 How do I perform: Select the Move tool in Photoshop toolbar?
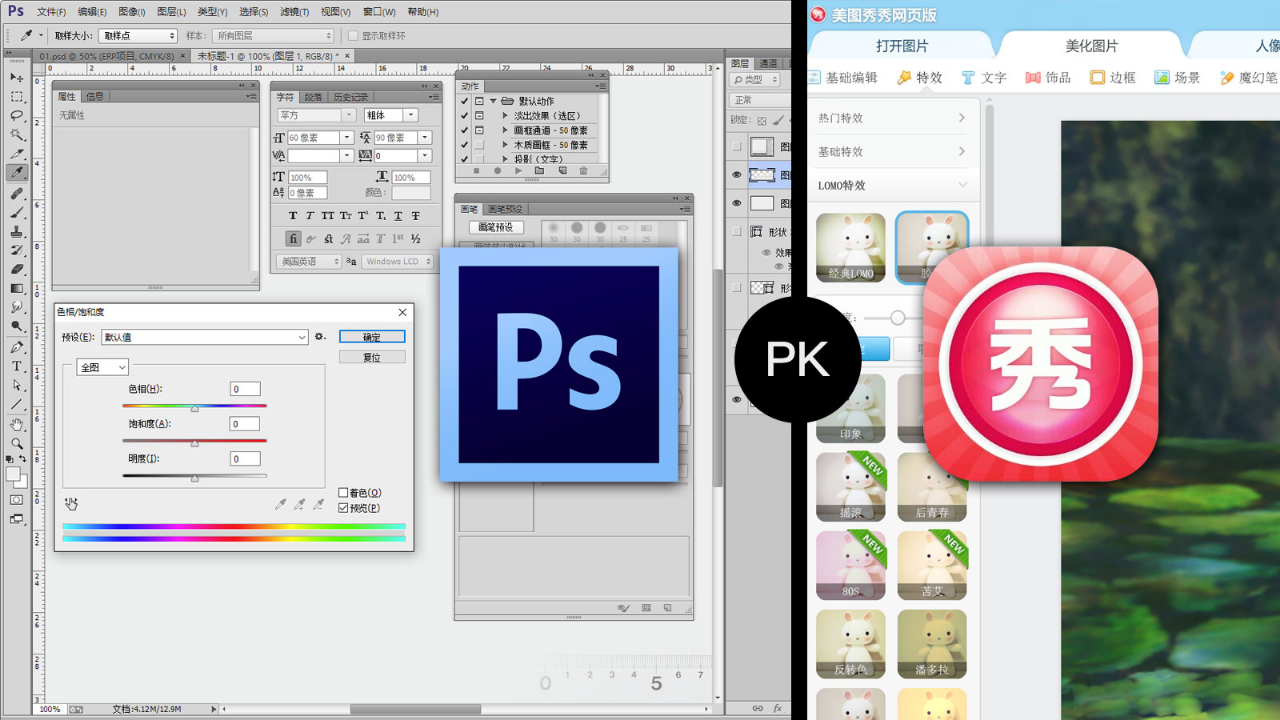(x=17, y=77)
